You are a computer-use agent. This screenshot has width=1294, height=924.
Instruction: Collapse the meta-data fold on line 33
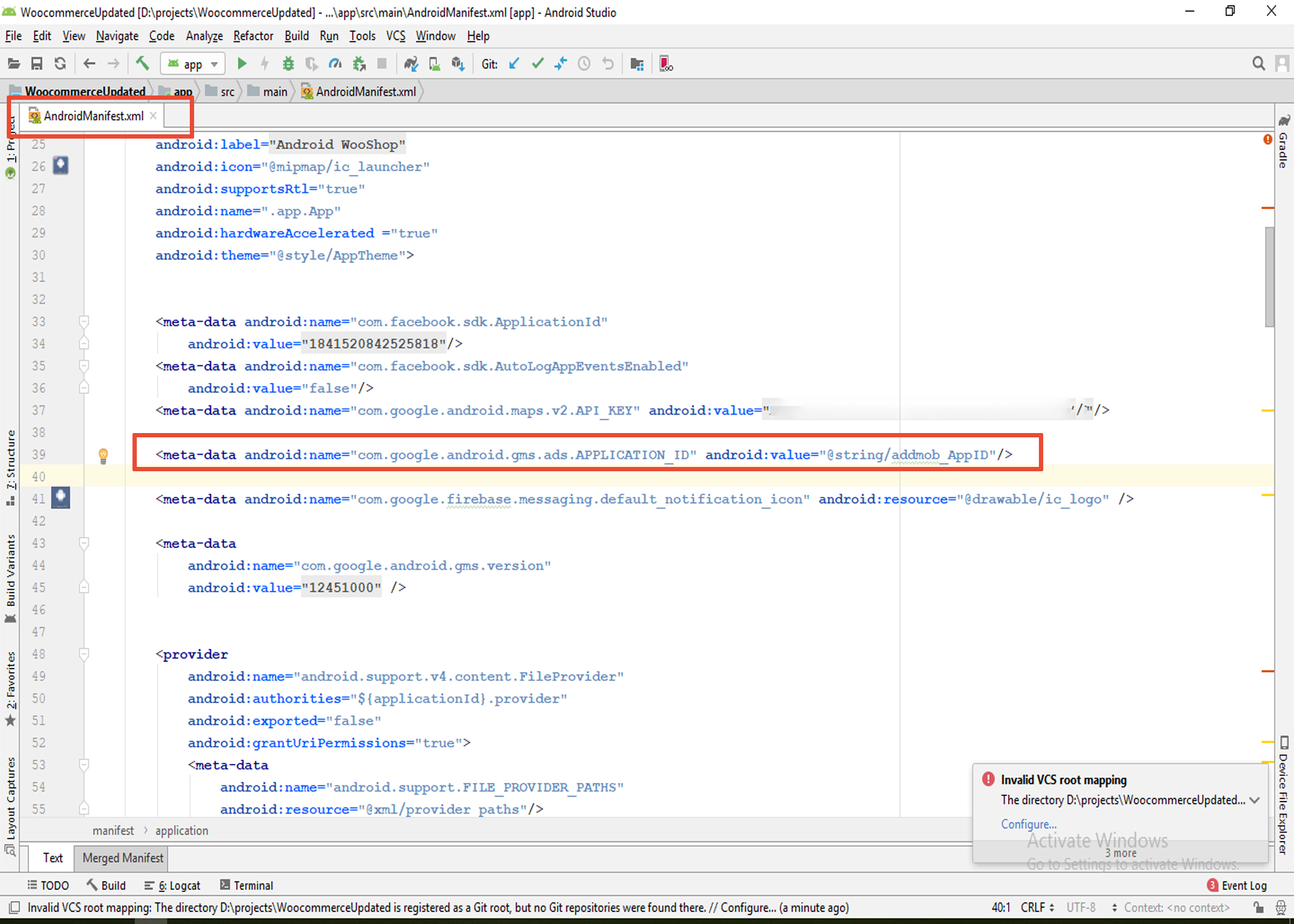[x=84, y=322]
